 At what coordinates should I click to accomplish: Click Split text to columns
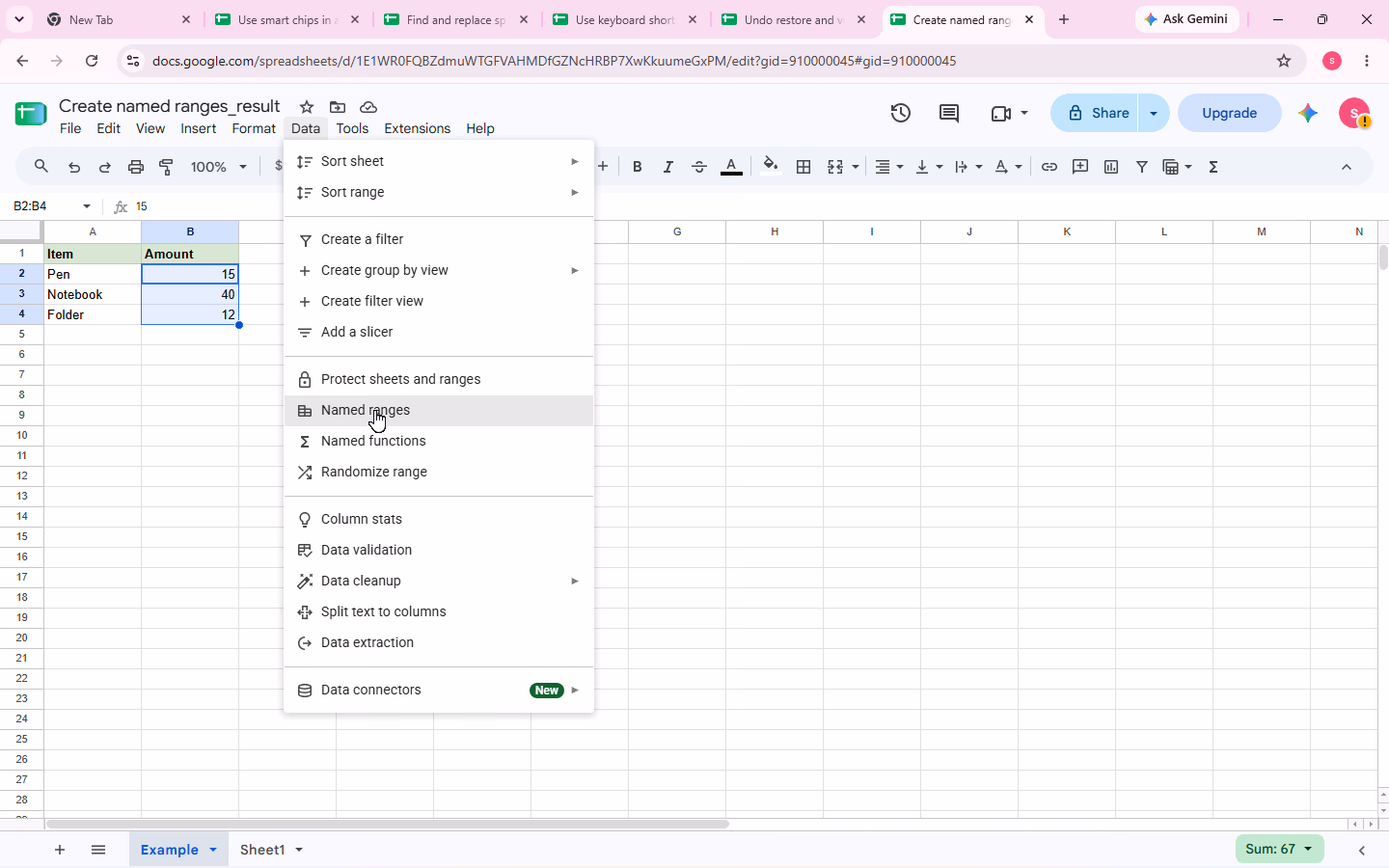[x=439, y=611]
